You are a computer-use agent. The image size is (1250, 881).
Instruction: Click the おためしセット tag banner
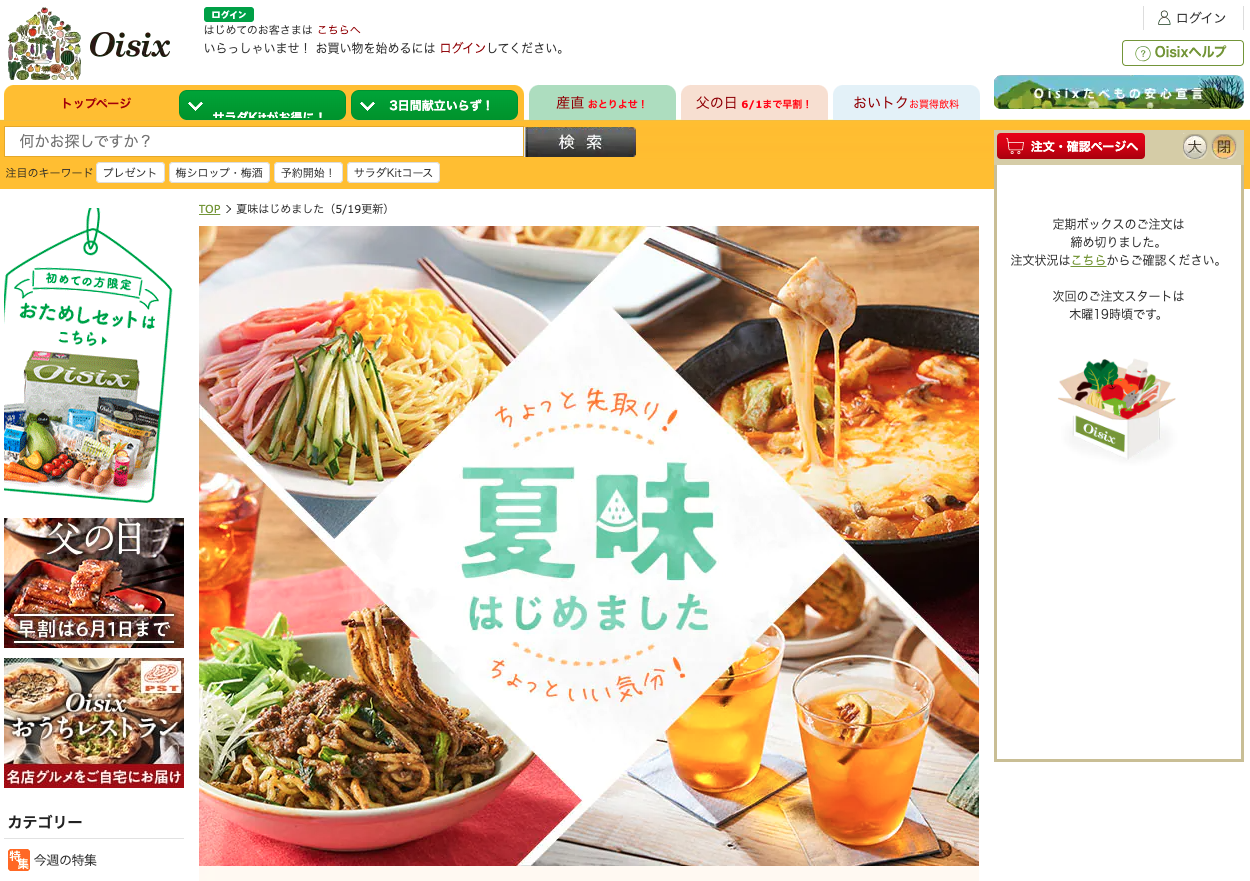(x=88, y=355)
